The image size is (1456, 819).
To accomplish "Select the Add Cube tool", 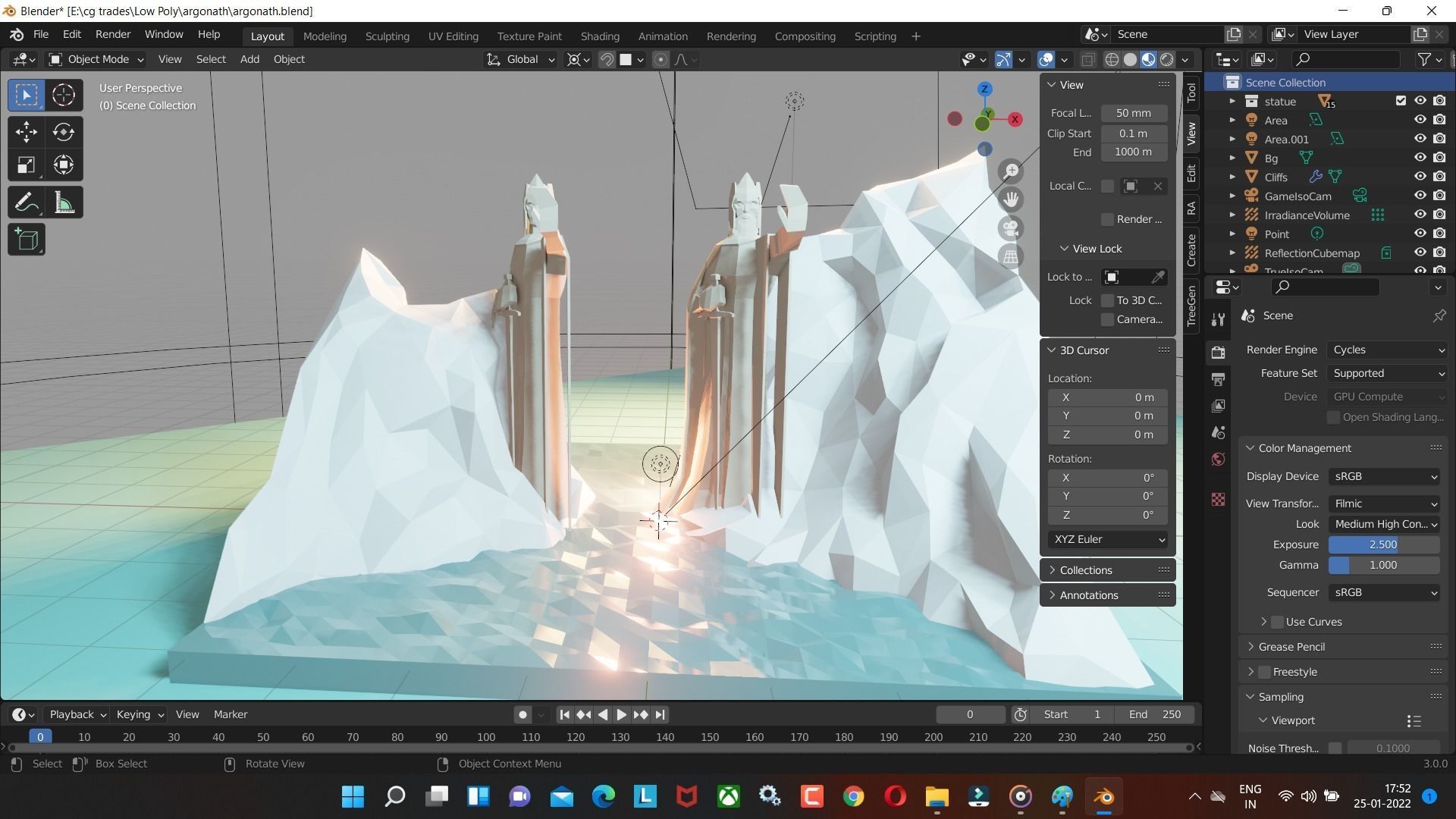I will point(27,240).
